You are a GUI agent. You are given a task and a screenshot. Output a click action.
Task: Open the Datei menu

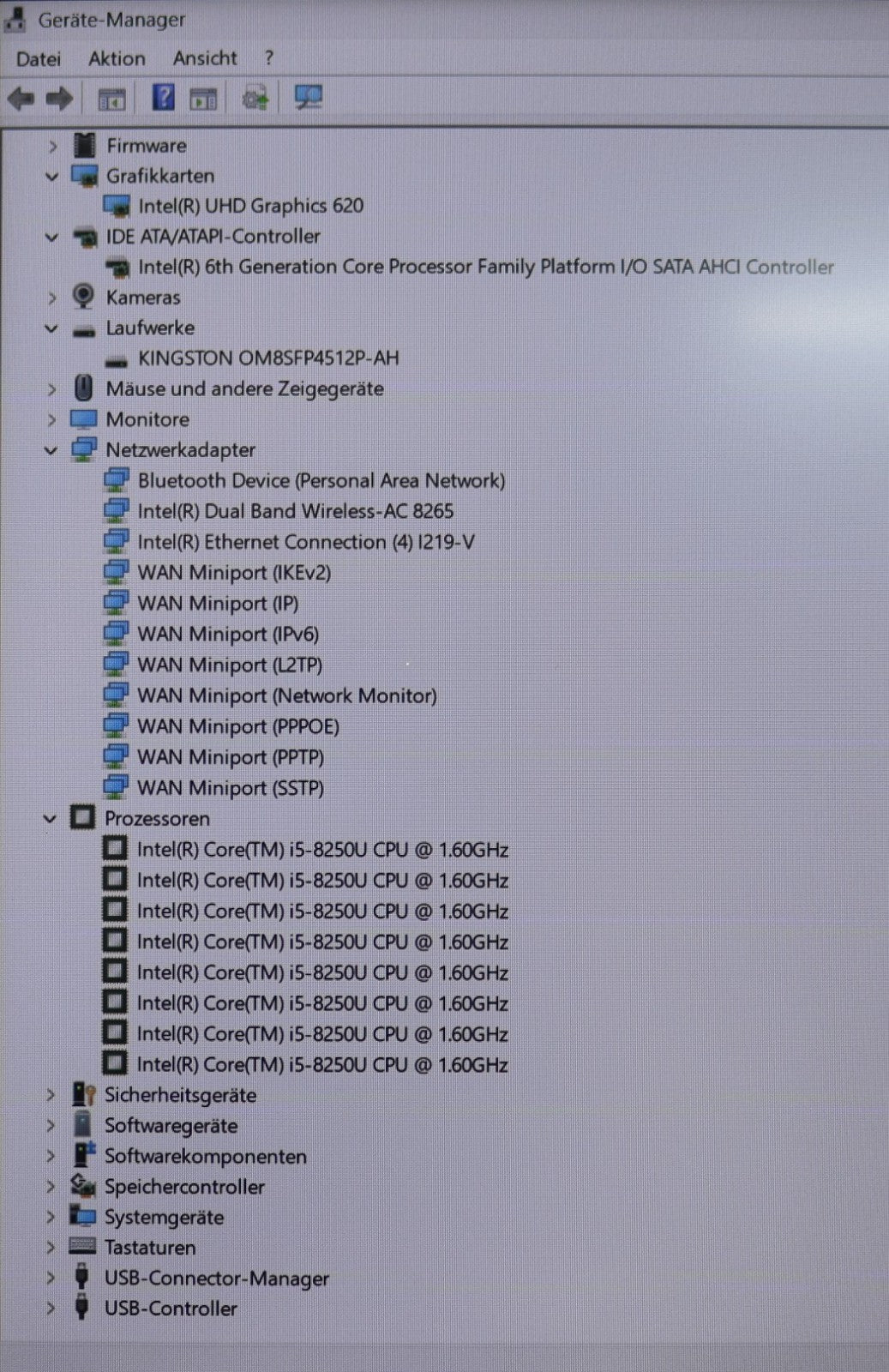39,59
